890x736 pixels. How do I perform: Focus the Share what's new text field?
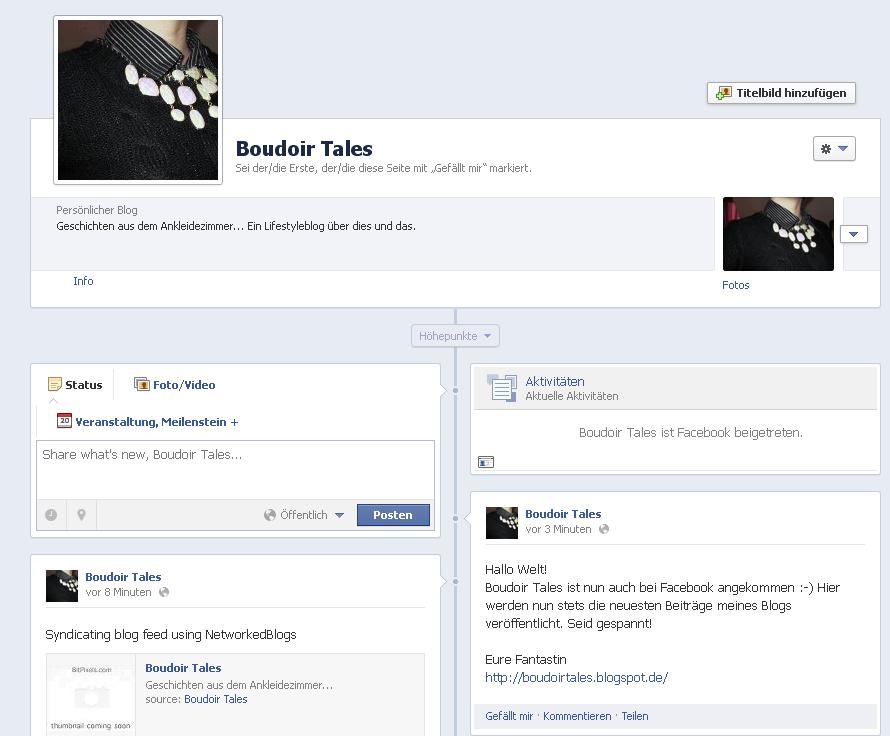coord(236,470)
